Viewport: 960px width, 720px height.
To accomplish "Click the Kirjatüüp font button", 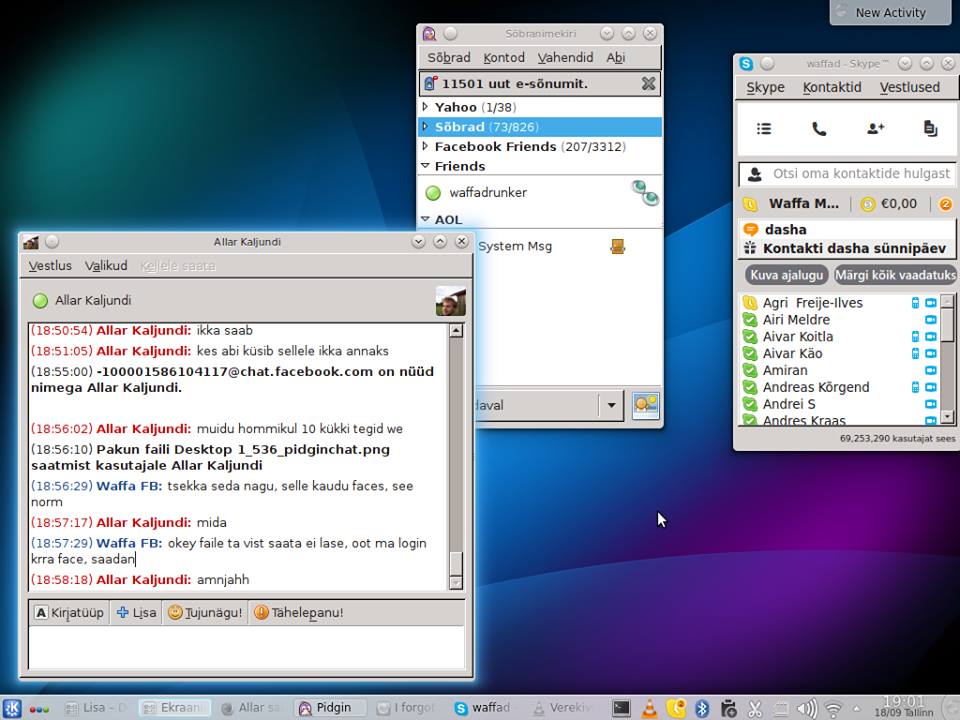I will click(x=69, y=613).
